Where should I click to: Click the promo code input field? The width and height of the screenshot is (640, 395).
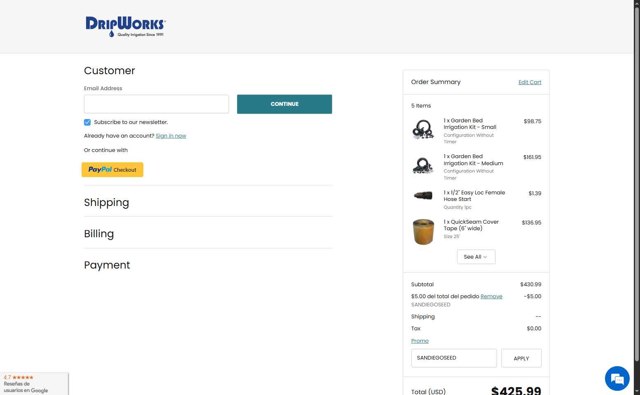454,358
